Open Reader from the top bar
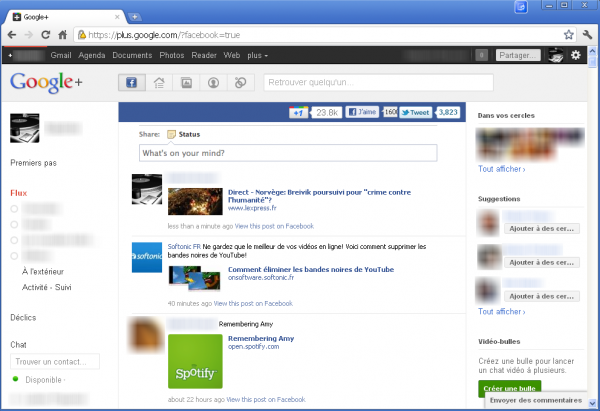The image size is (600, 411). [x=204, y=55]
